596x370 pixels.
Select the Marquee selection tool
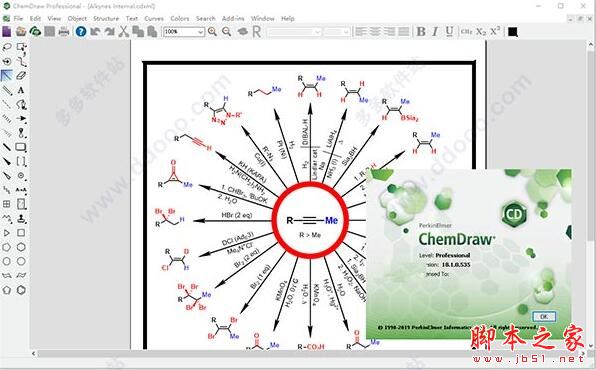(21, 47)
